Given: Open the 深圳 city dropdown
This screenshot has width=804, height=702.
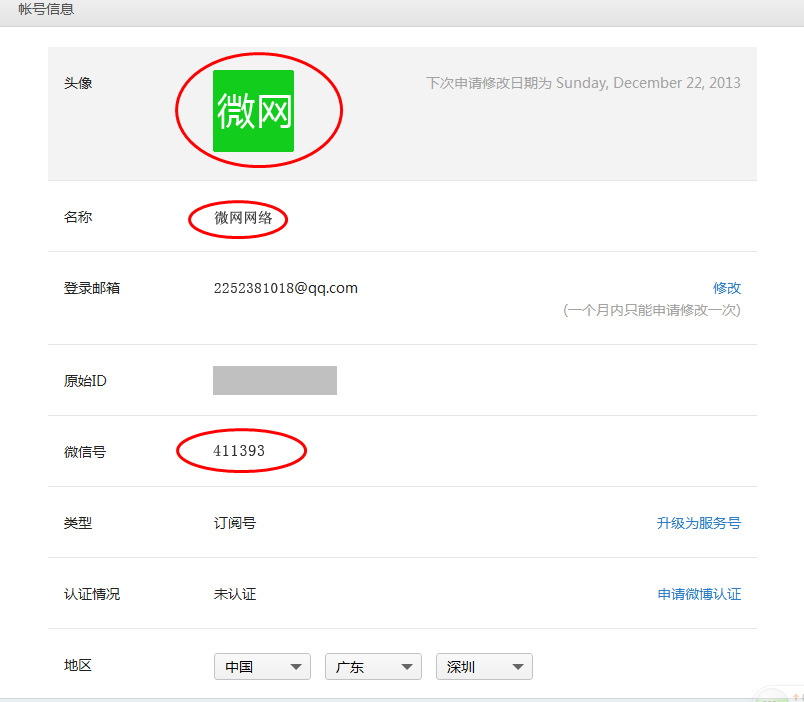Looking at the screenshot, I should [x=484, y=667].
